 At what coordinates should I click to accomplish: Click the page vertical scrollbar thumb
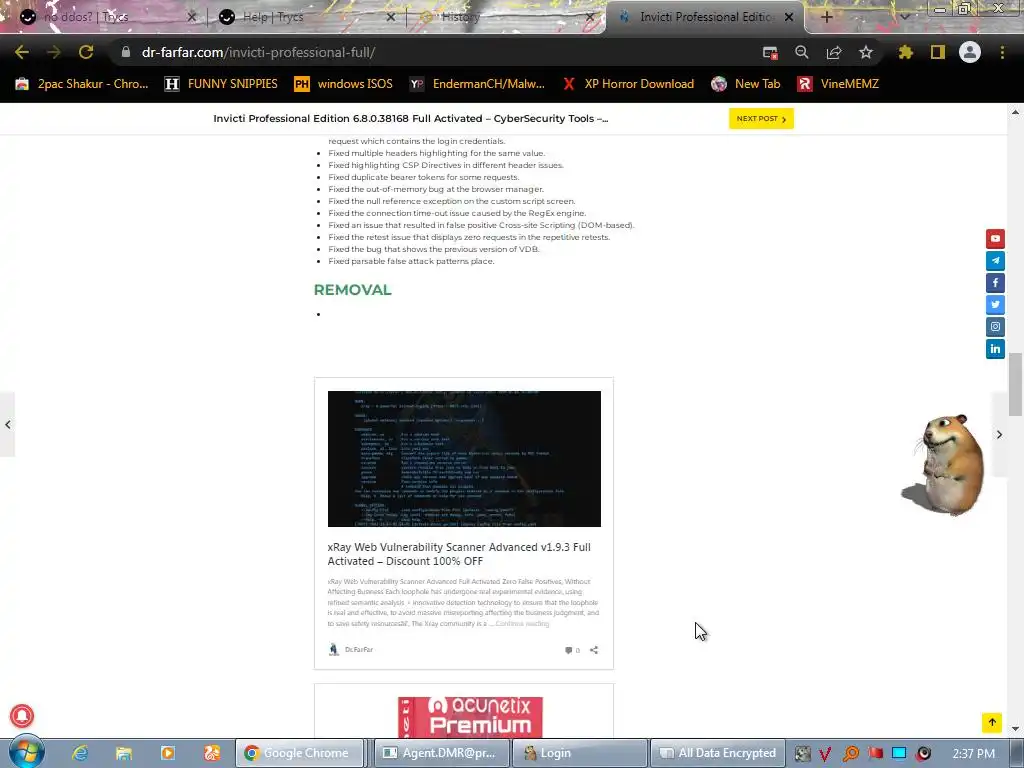pos(1015,384)
